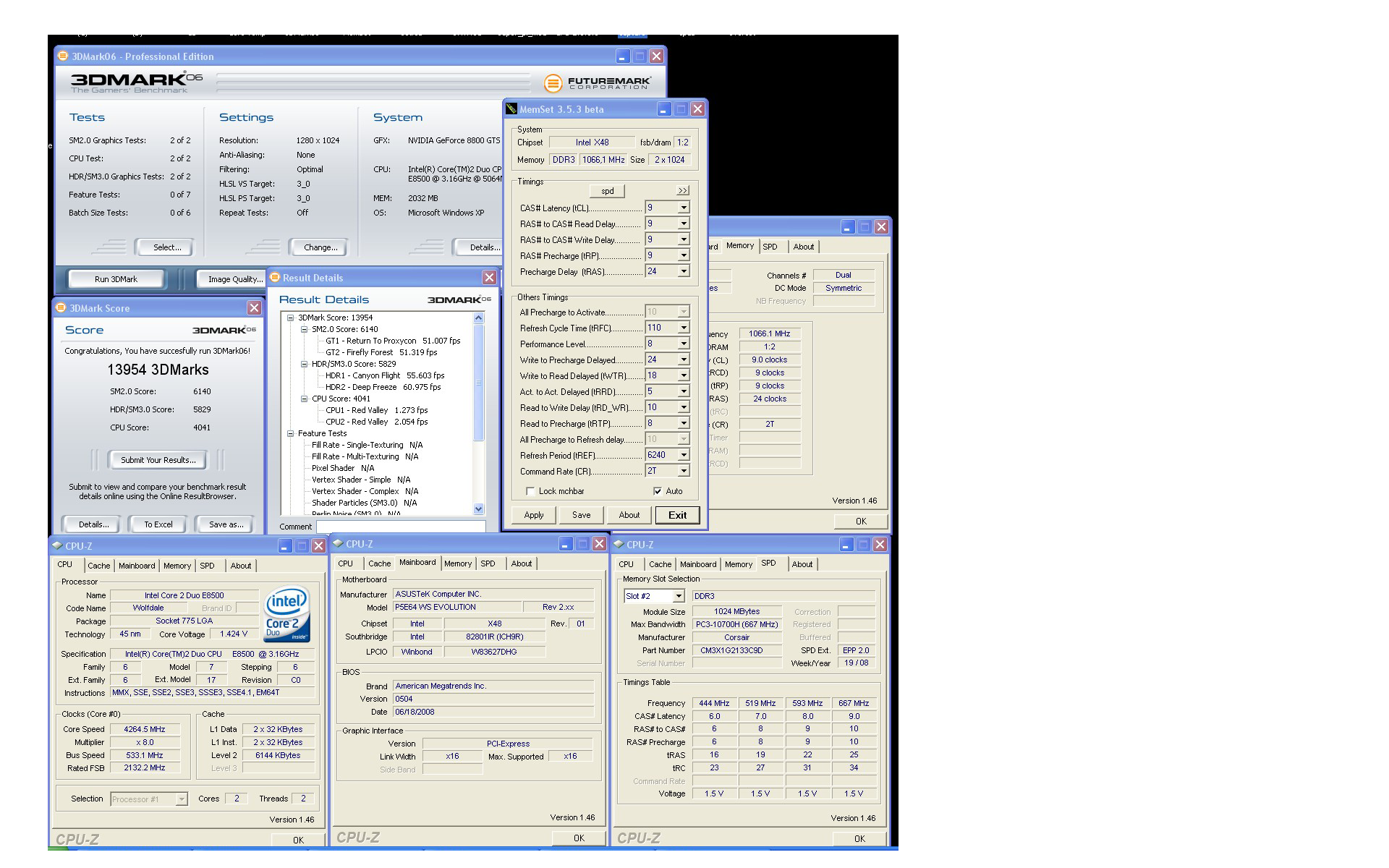Open the Slot #2 memory slot dropdown

pyautogui.click(x=679, y=596)
